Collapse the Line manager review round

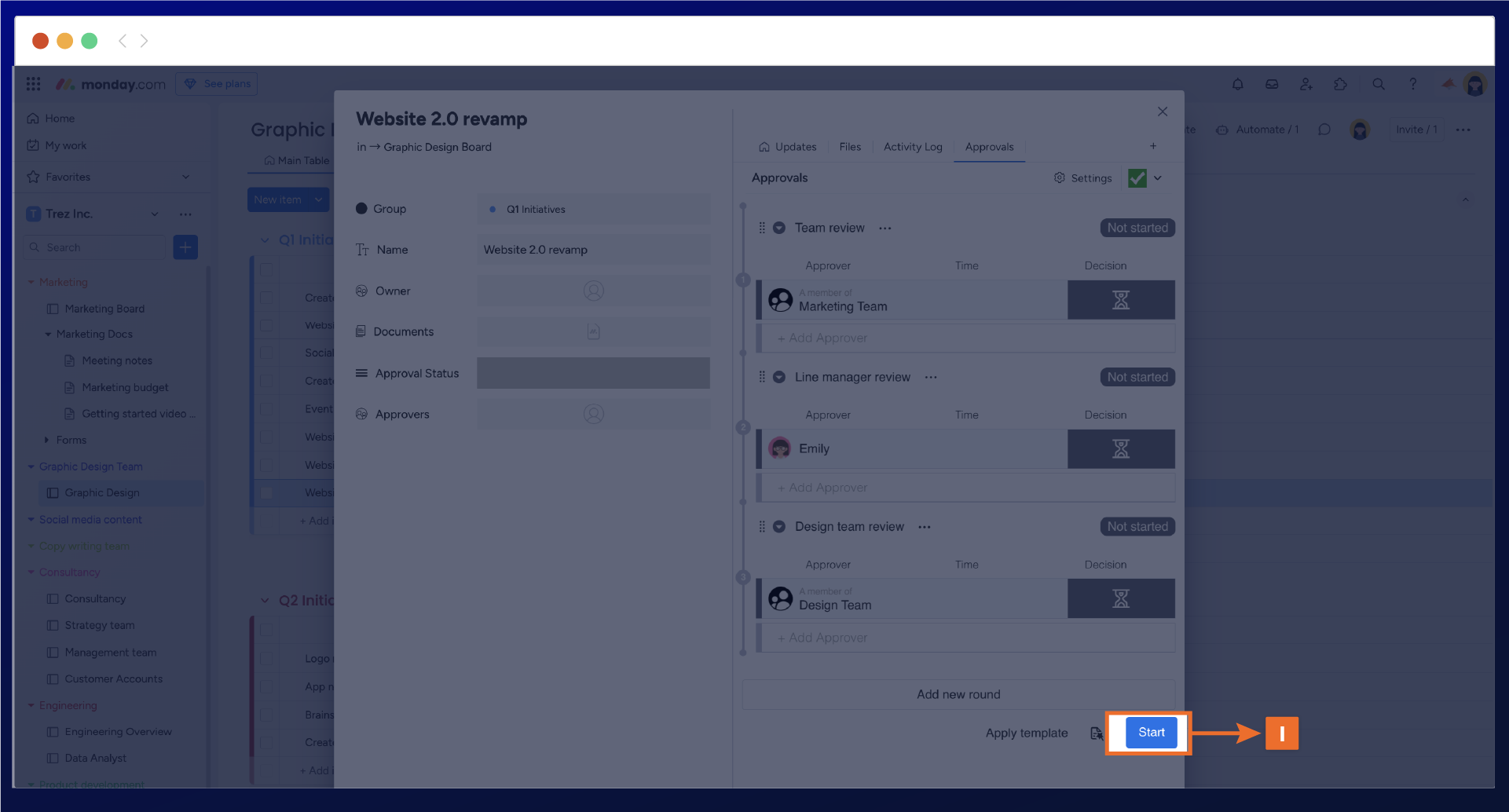point(779,377)
